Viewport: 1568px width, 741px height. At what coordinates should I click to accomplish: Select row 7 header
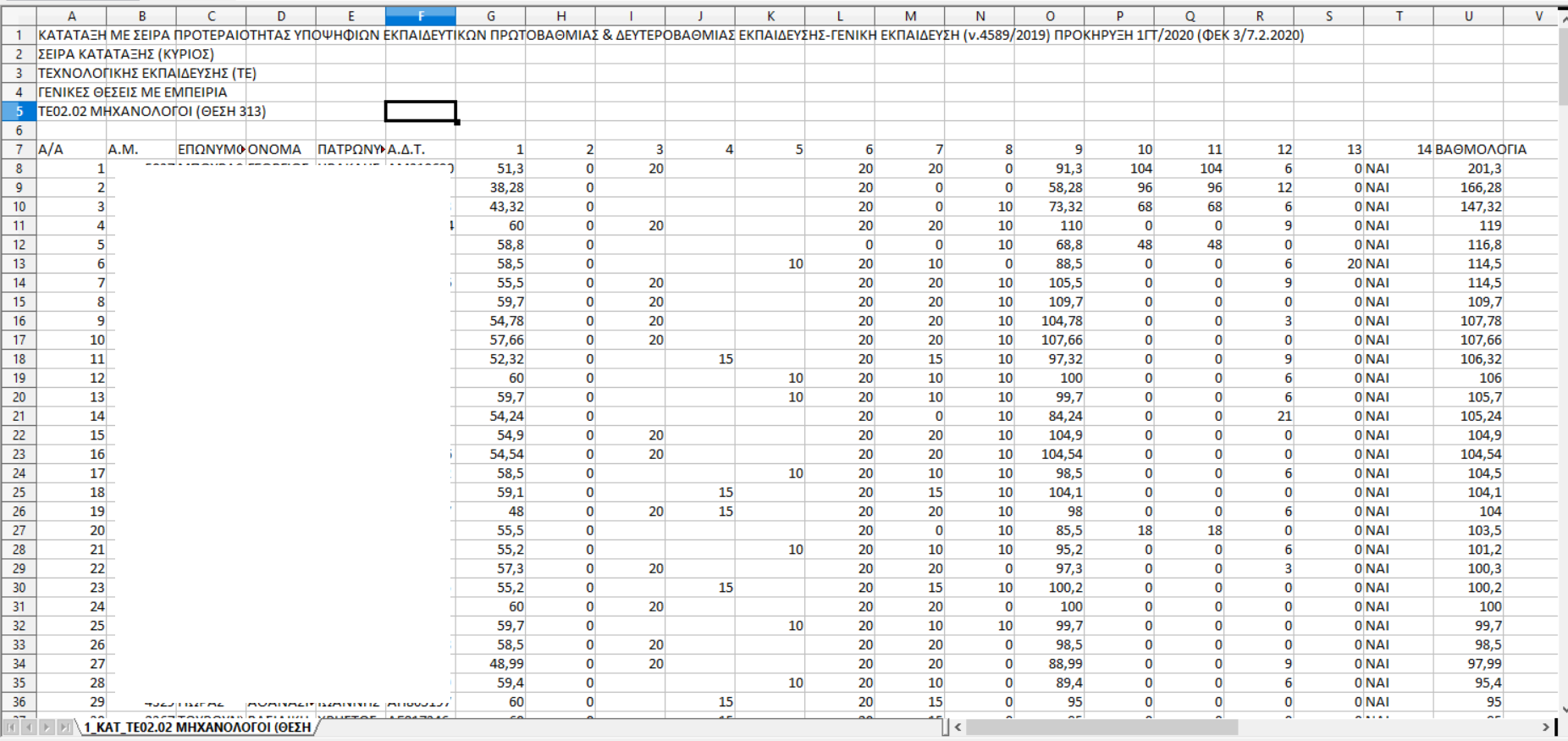19,149
